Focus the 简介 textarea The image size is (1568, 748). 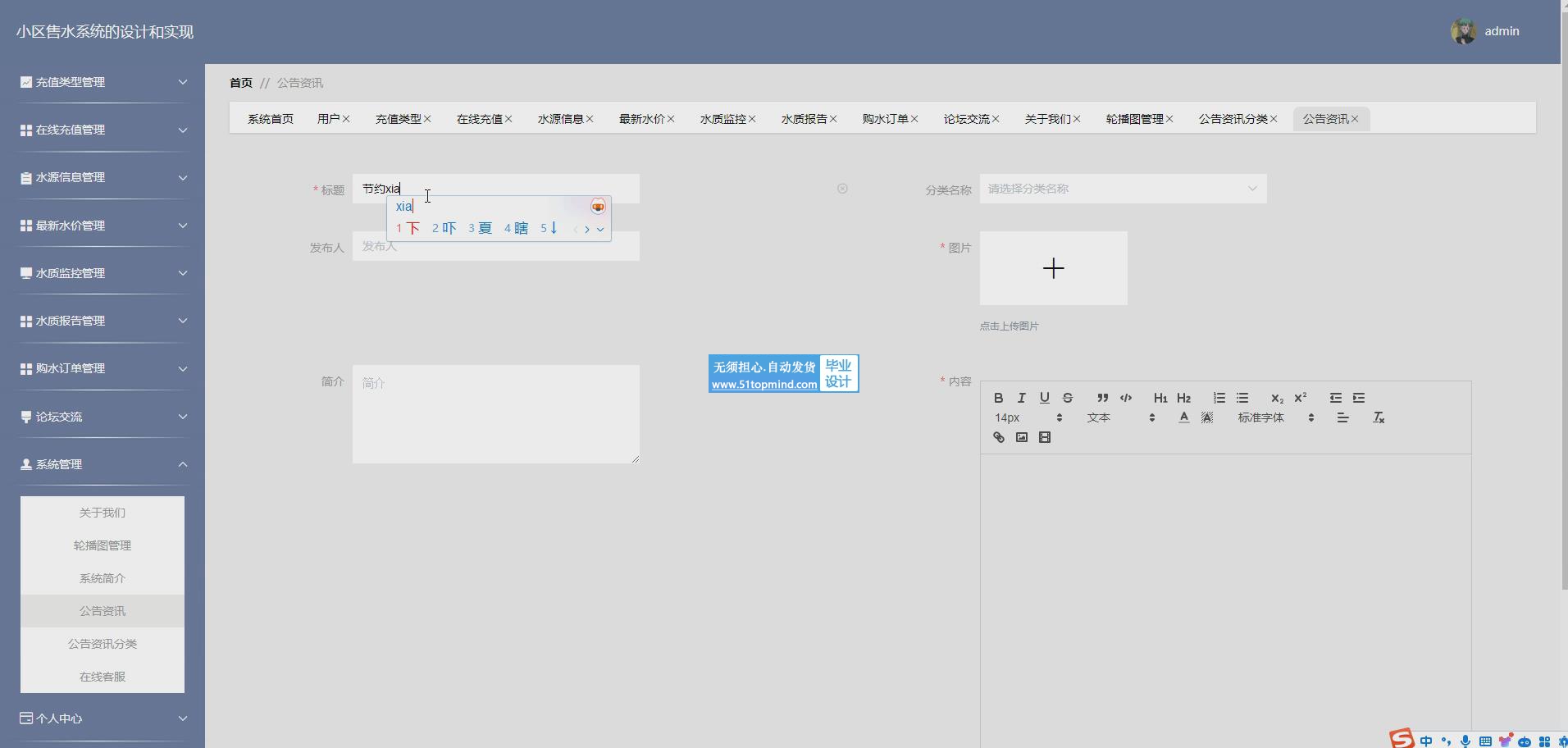pyautogui.click(x=496, y=414)
